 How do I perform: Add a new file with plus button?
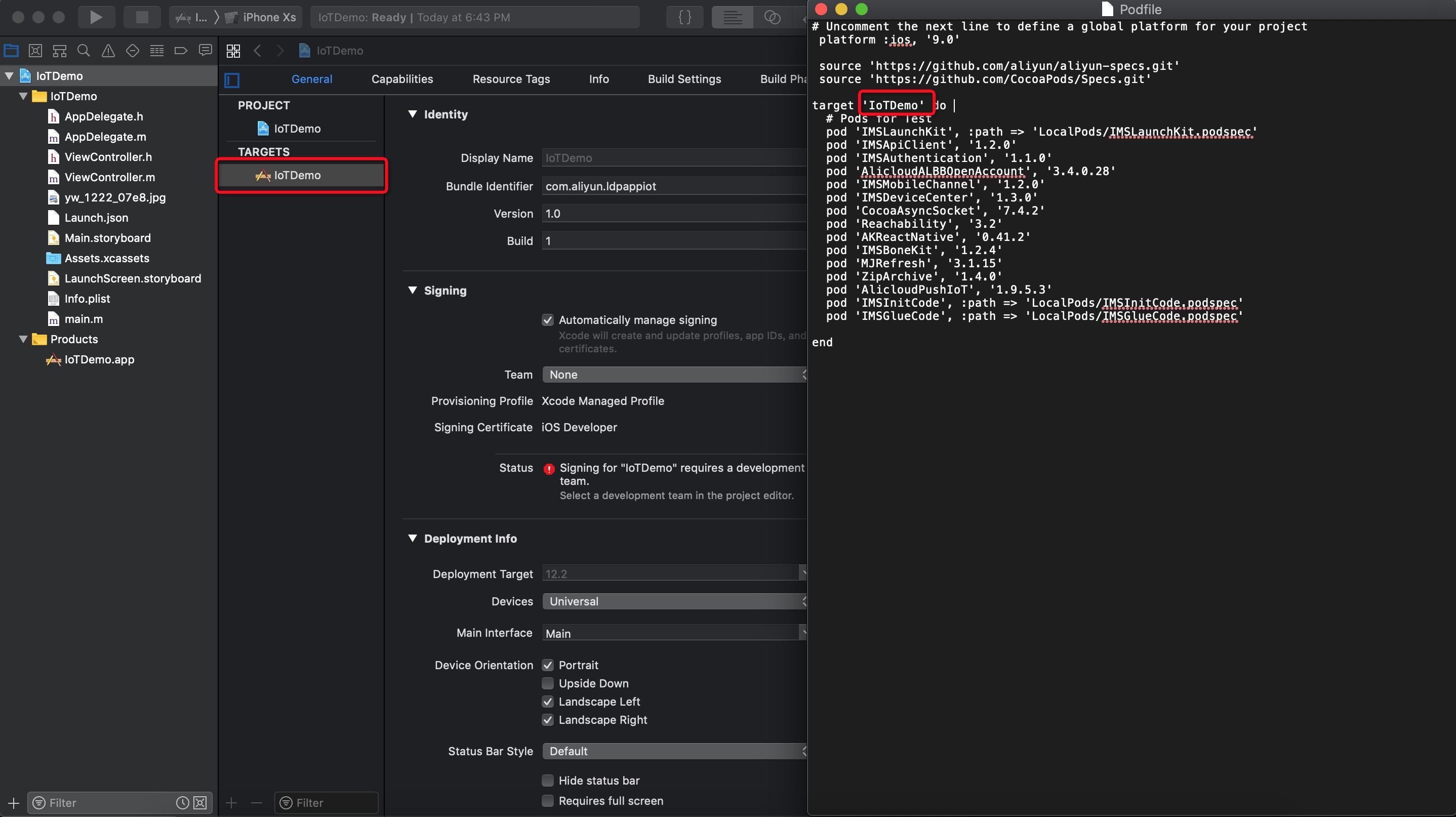click(14, 803)
